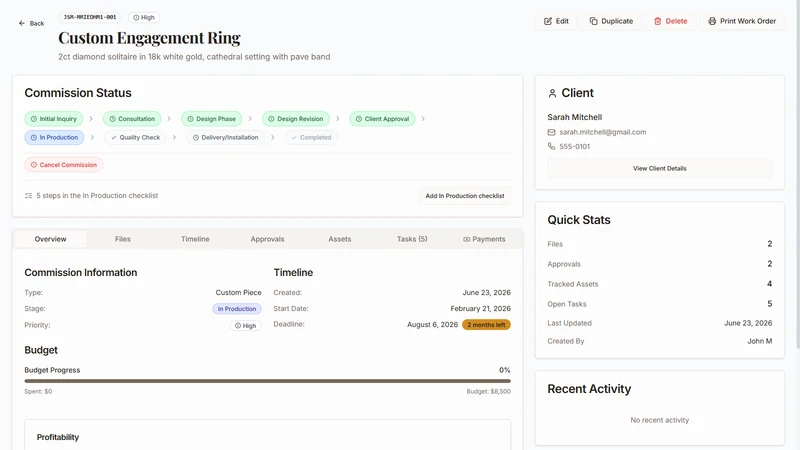Click the trash icon beside Delete
The height and width of the screenshot is (450, 800).
click(x=658, y=21)
